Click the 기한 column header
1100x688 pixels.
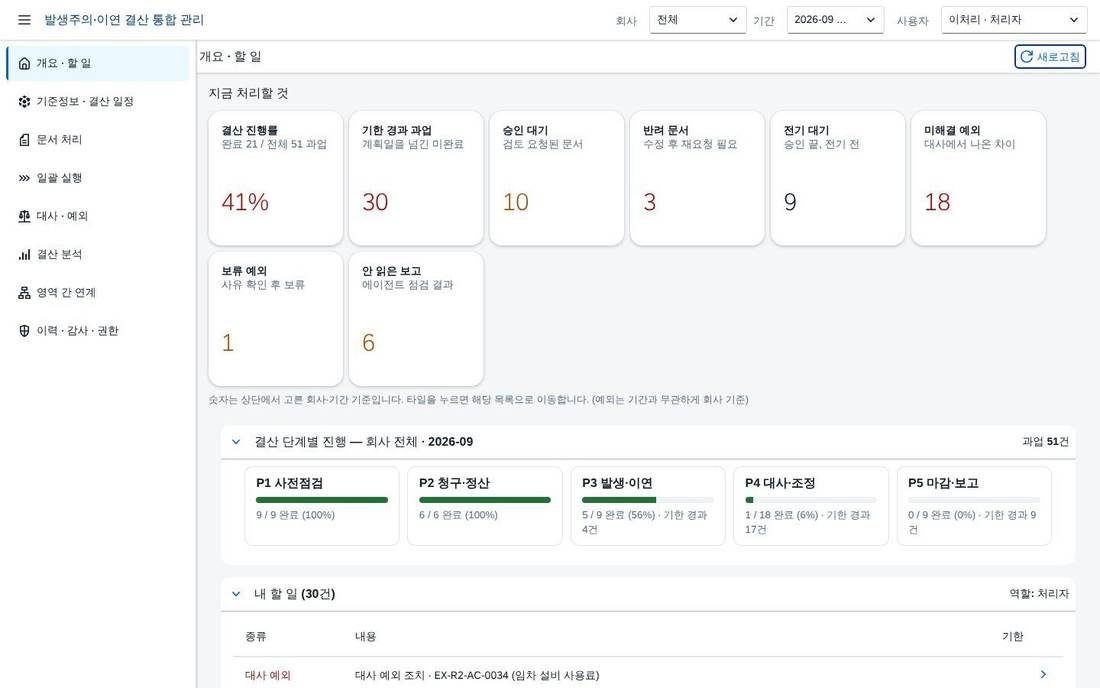coord(1012,637)
